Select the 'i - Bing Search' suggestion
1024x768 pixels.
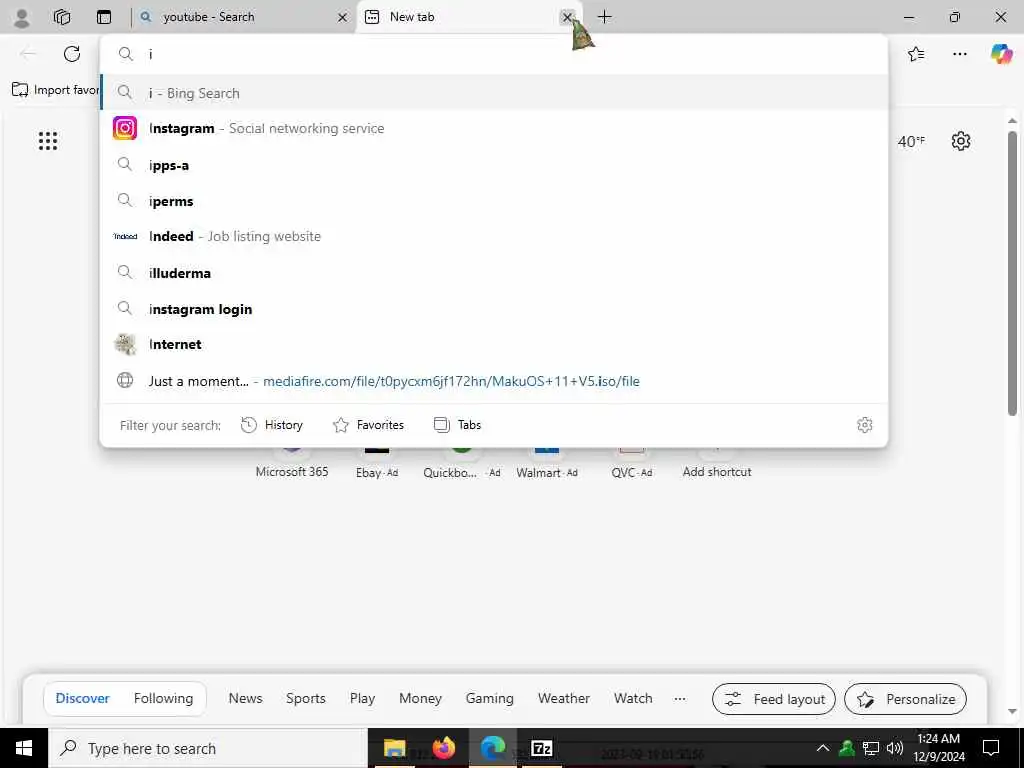click(494, 93)
